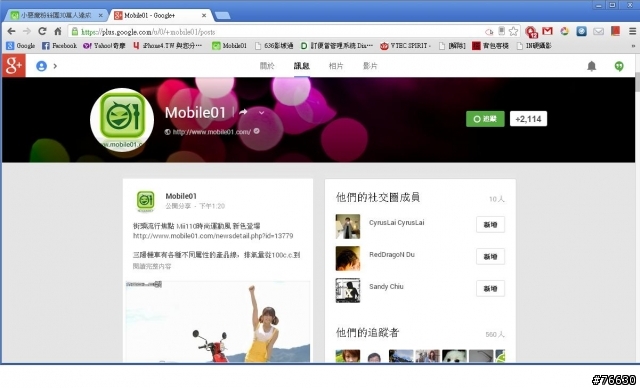Open the Mobile01 bookmark
640x388 pixels.
(x=229, y=46)
